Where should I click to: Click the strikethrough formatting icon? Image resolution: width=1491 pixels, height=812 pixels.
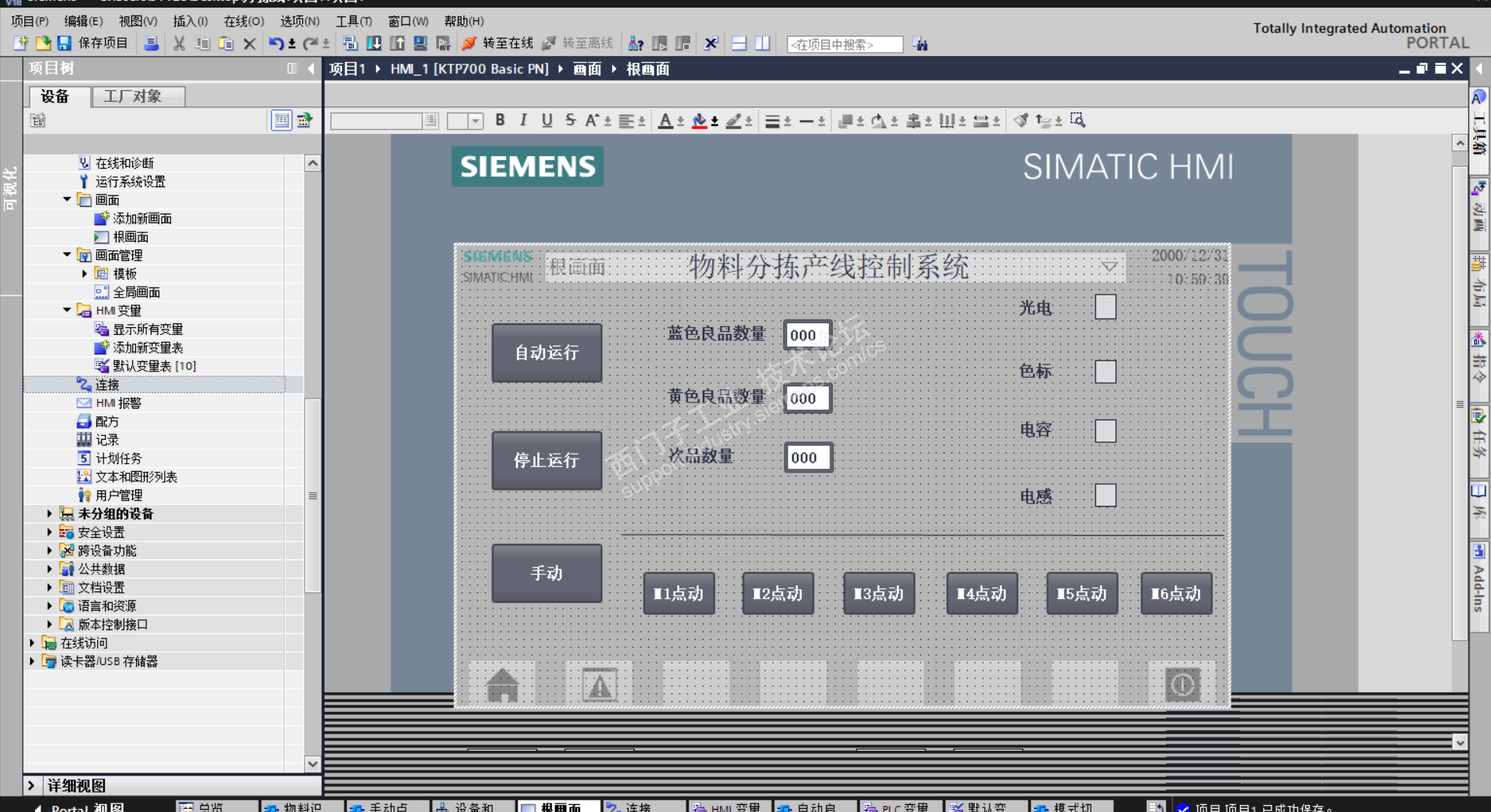[x=571, y=120]
